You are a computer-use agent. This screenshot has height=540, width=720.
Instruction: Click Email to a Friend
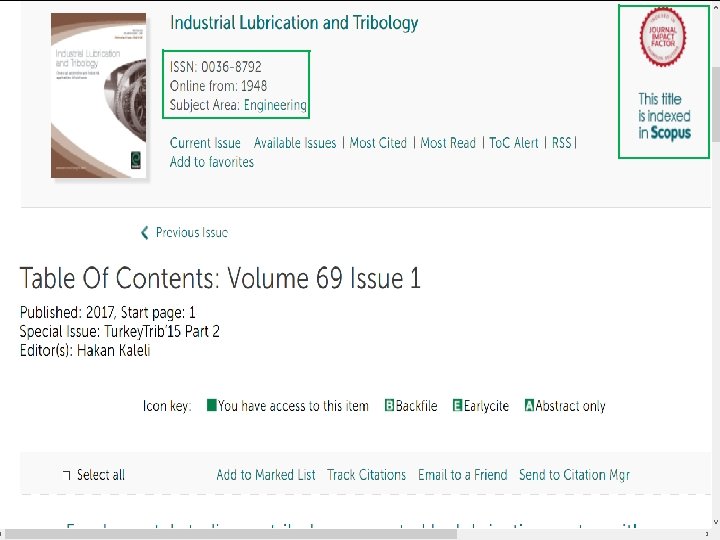[462, 475]
